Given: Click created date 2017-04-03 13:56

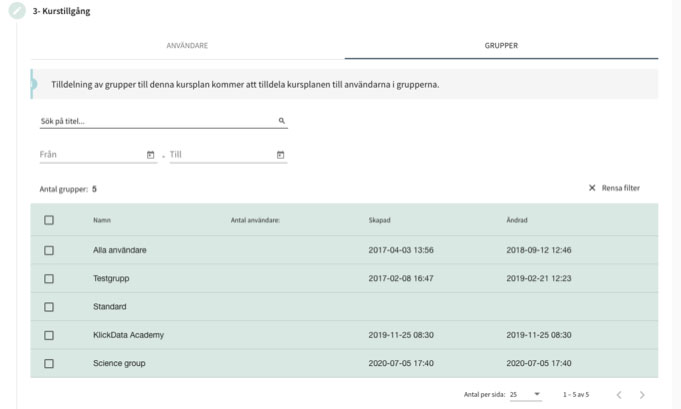Looking at the screenshot, I should tap(401, 250).
